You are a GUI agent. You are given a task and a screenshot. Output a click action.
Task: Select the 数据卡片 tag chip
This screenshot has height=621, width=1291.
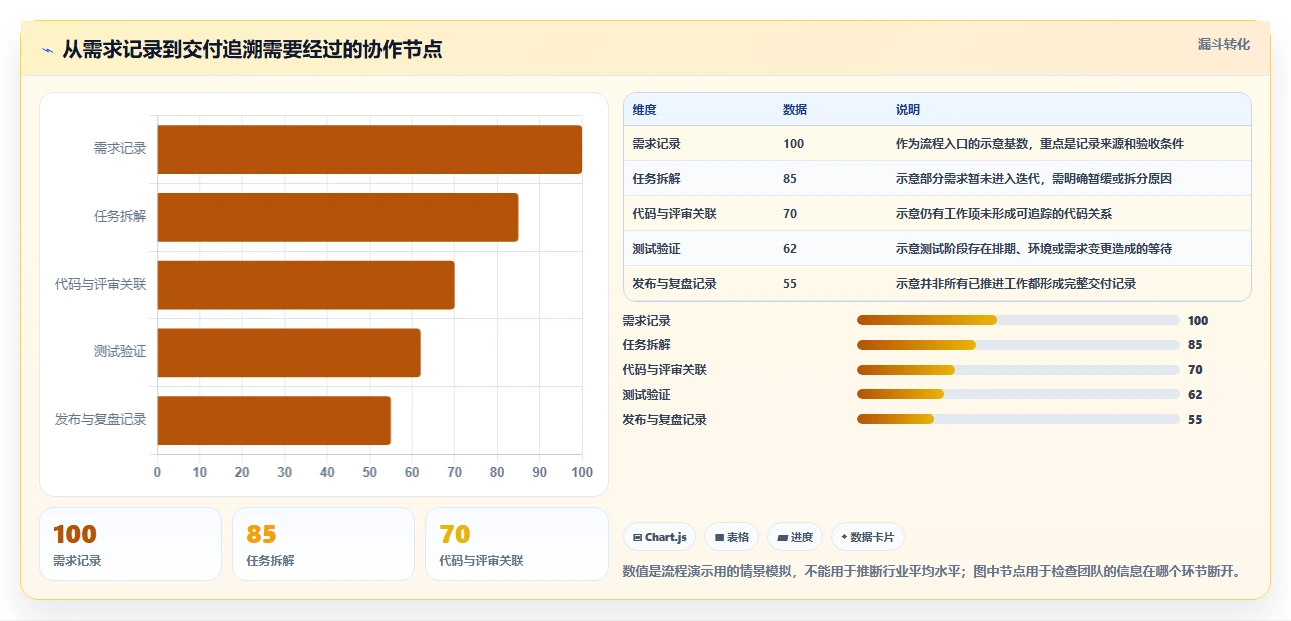867,537
